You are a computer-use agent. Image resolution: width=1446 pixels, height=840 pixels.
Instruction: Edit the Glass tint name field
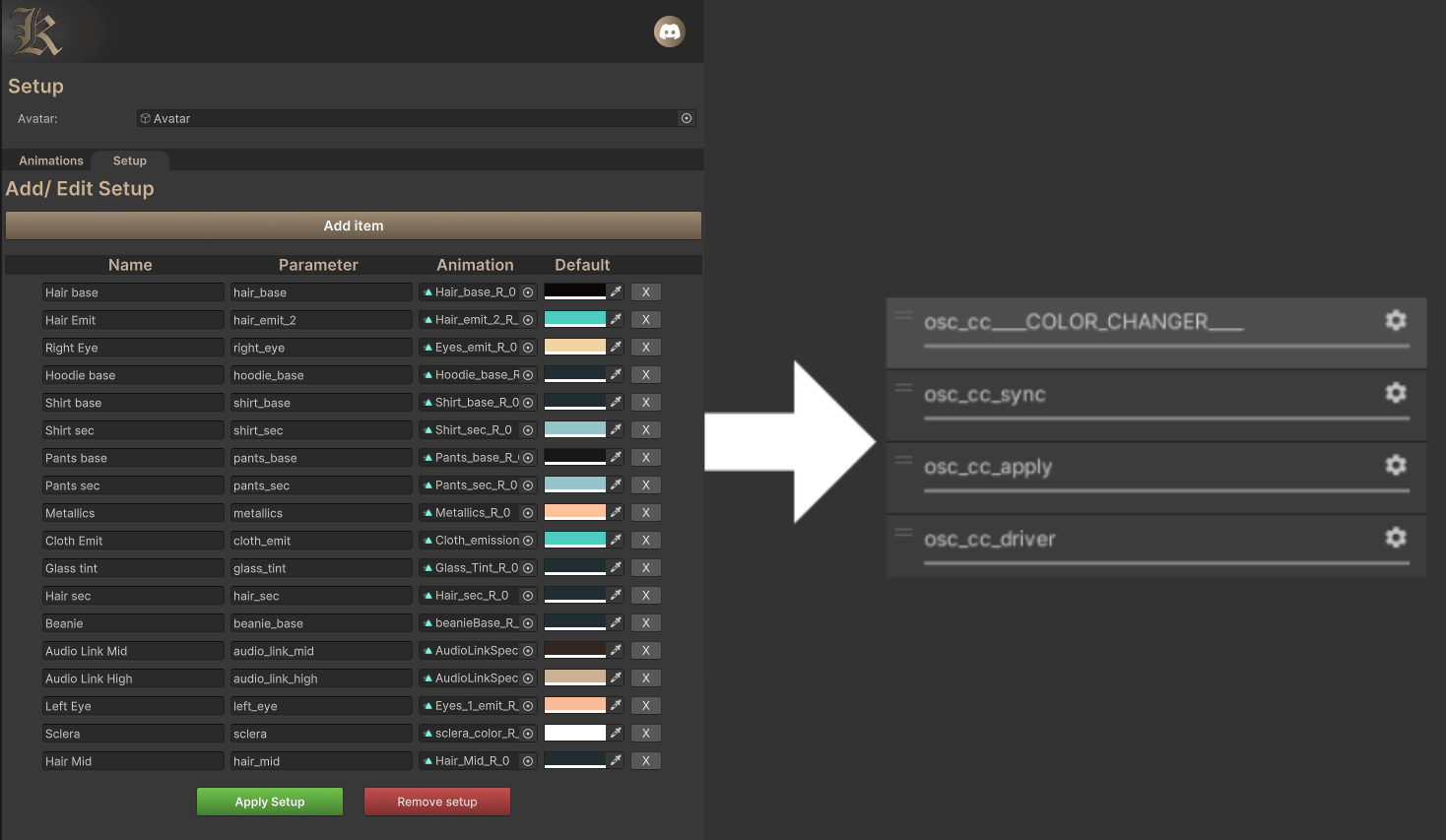[133, 568]
